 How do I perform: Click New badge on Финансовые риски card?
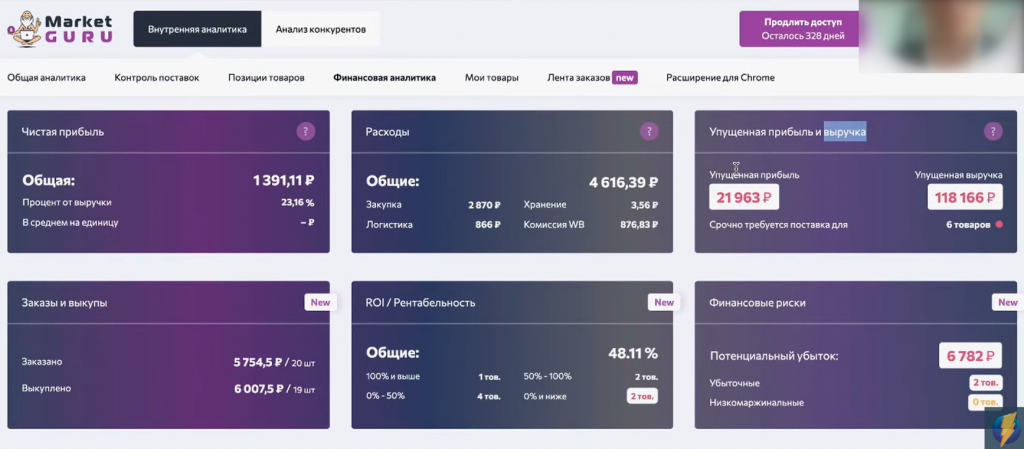(1006, 302)
